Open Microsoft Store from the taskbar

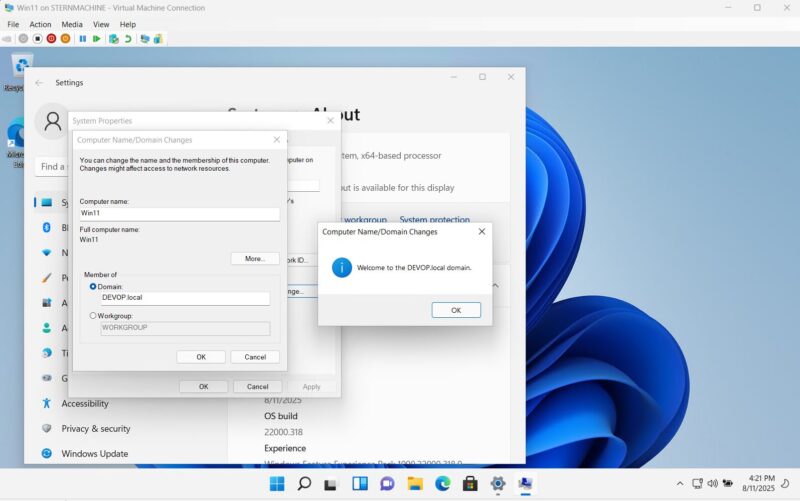coord(470,483)
